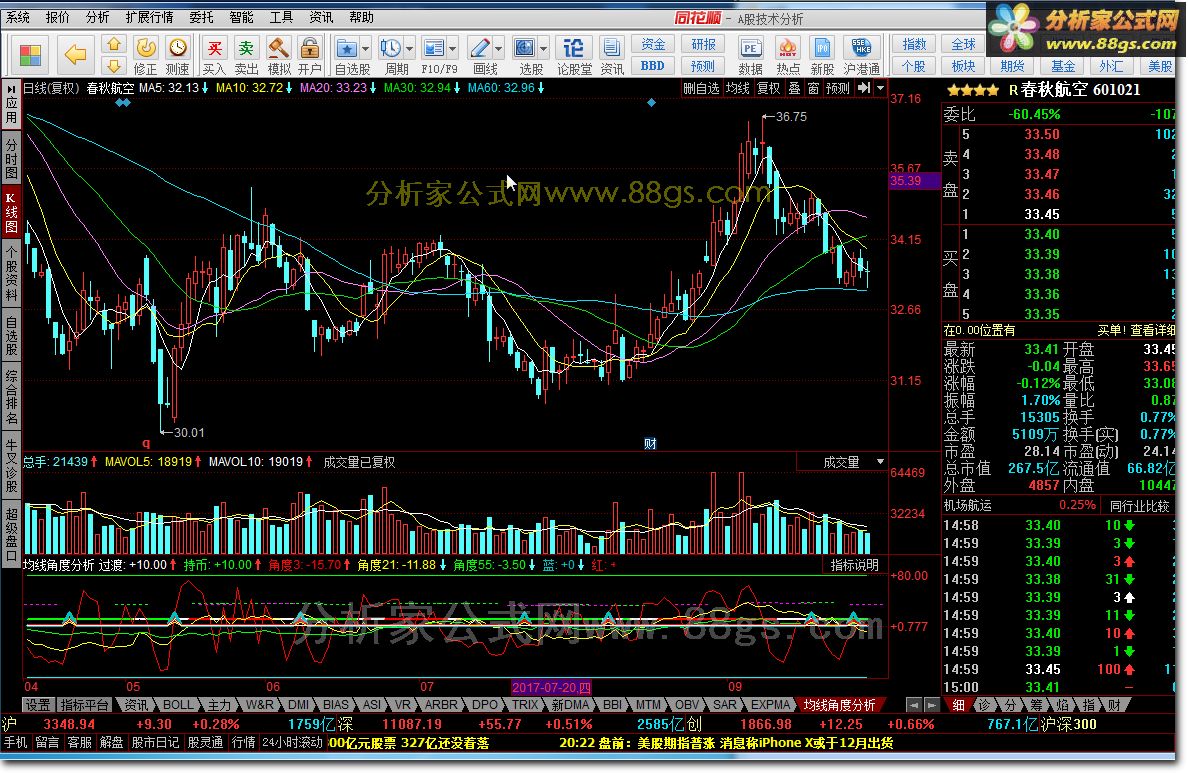The height and width of the screenshot is (773, 1188).
Task: Toggle 叠 overlay mode
Action: pos(794,88)
